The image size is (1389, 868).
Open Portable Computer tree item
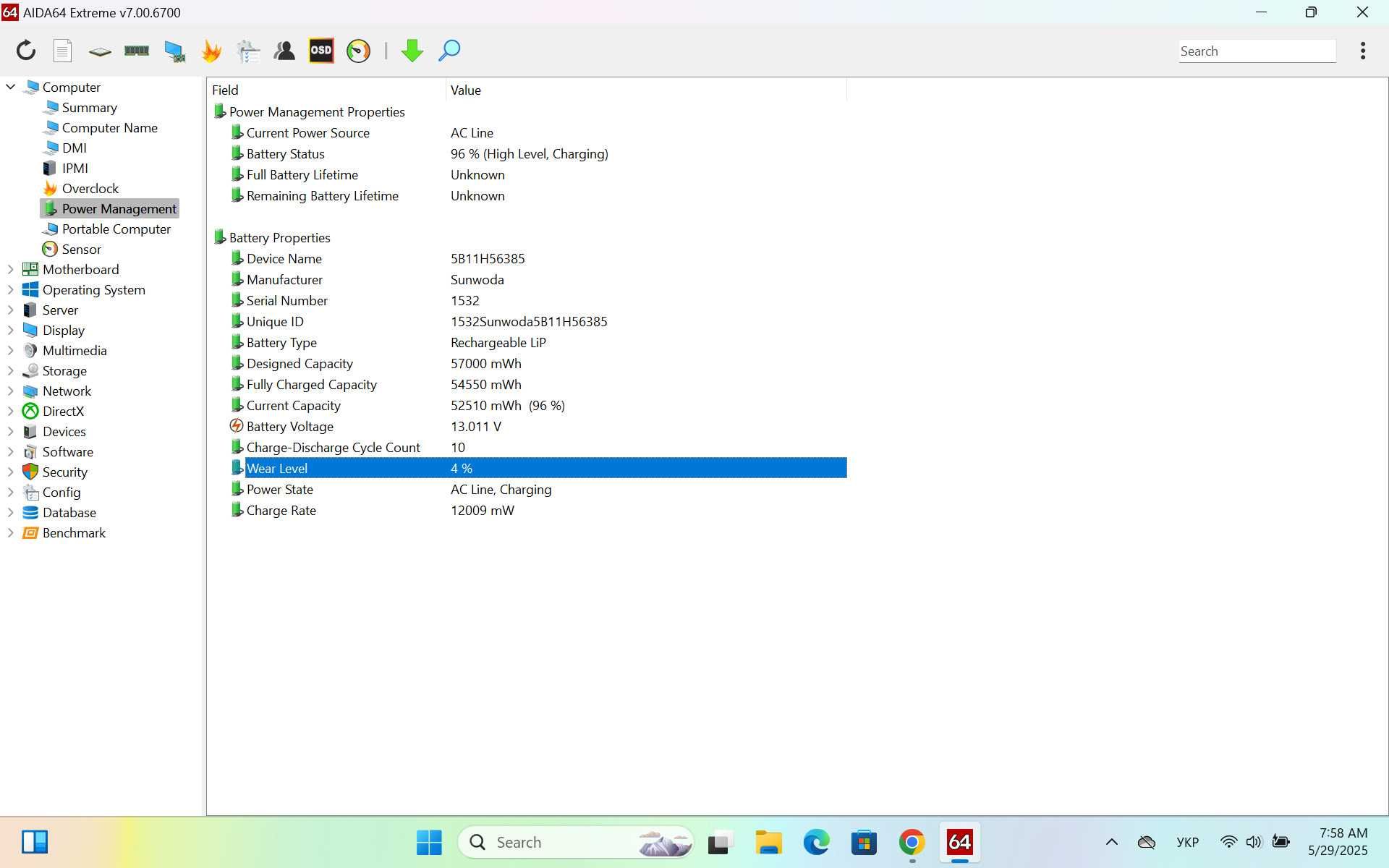coord(116,229)
